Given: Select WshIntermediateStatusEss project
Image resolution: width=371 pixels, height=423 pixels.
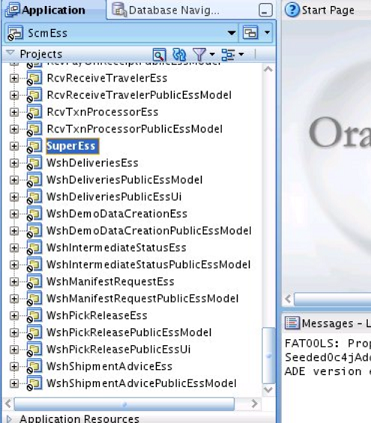Looking at the screenshot, I should point(116,248).
